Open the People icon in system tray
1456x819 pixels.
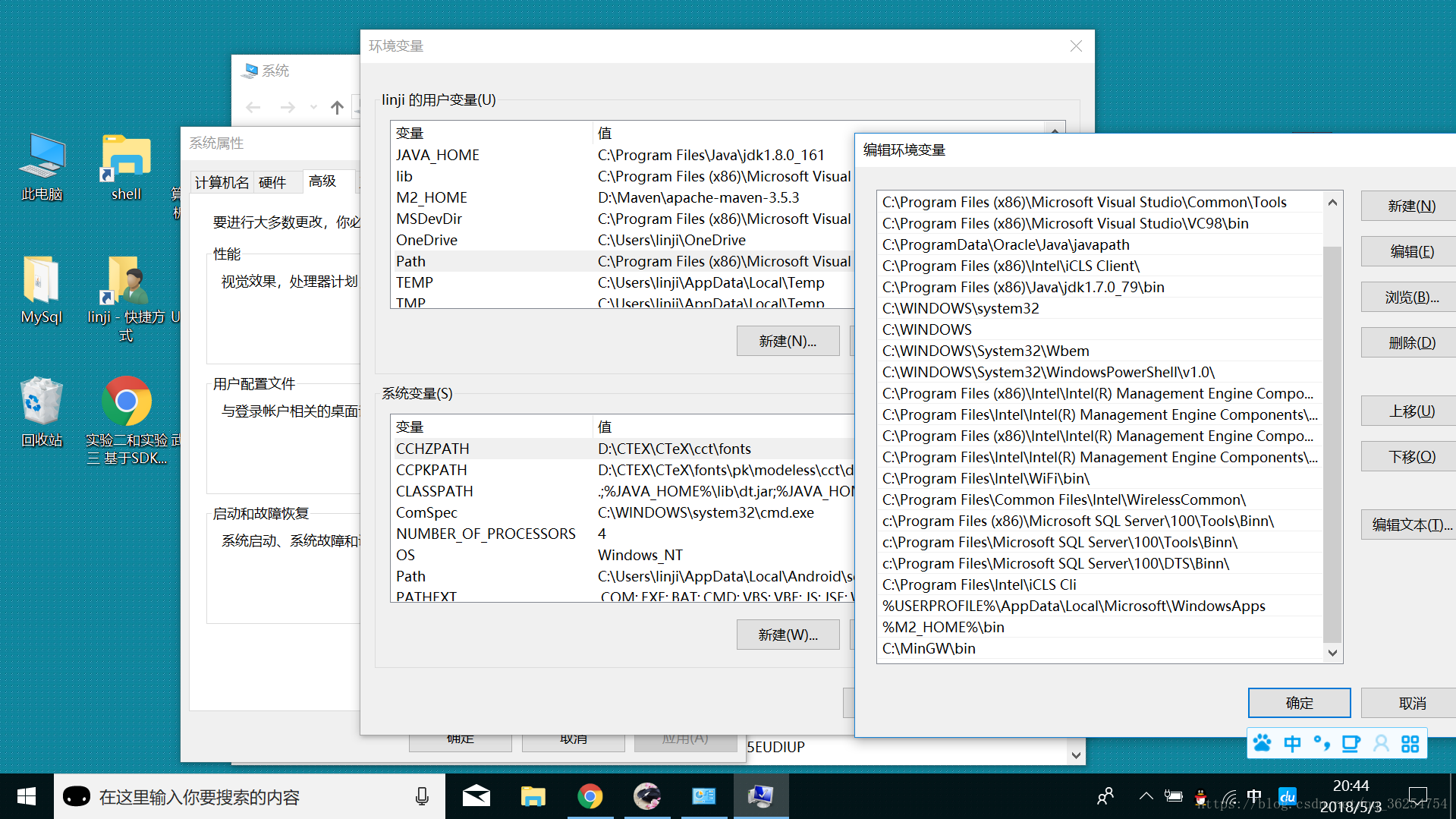pyautogui.click(x=1105, y=796)
